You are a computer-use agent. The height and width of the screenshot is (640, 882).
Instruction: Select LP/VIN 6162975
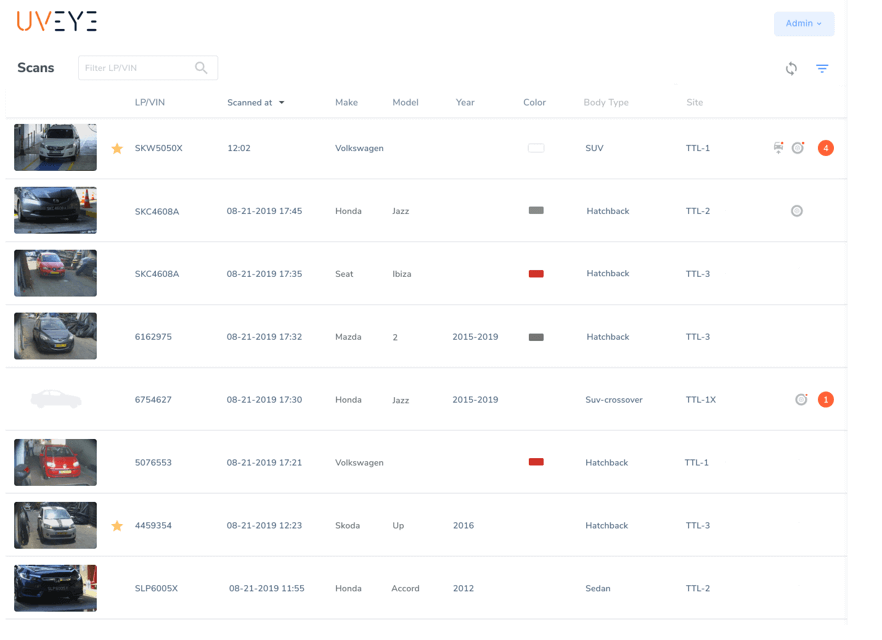[x=153, y=337]
